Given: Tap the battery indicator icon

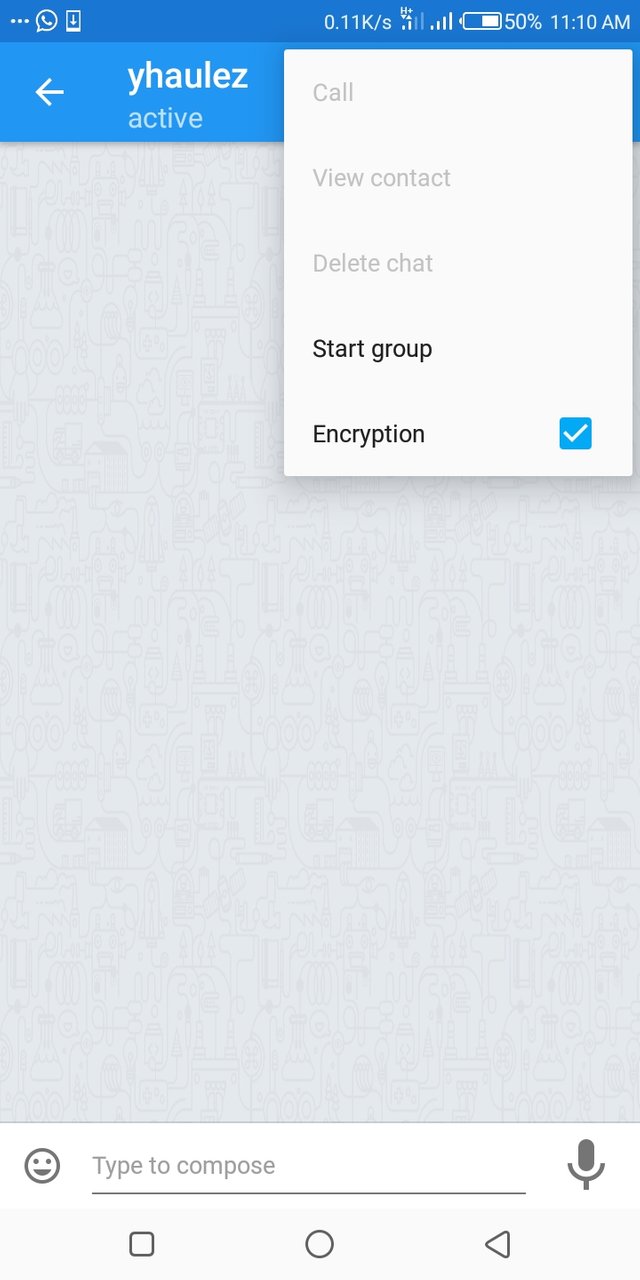Looking at the screenshot, I should click(x=481, y=21).
